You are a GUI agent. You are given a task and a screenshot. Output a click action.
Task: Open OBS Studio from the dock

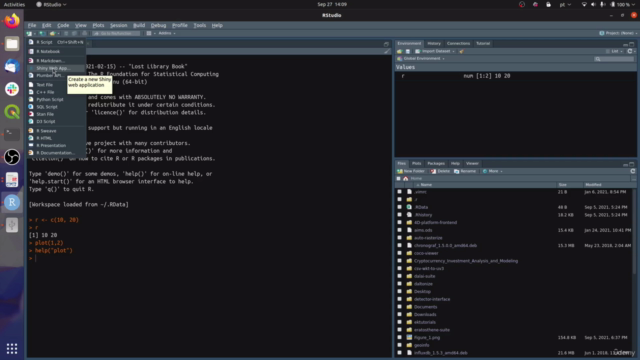[12, 157]
